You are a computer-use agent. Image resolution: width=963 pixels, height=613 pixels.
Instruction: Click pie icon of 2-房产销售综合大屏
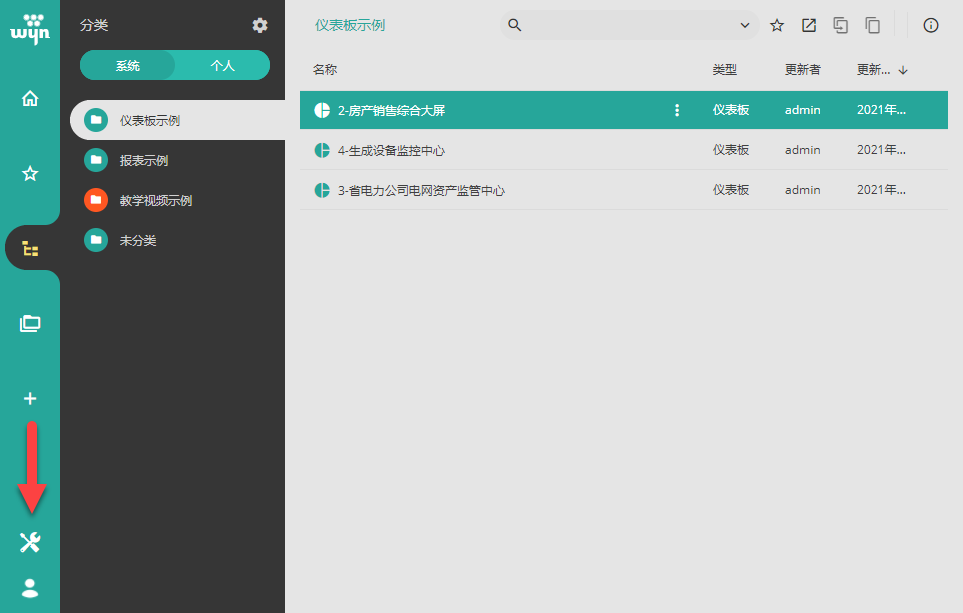click(x=322, y=110)
